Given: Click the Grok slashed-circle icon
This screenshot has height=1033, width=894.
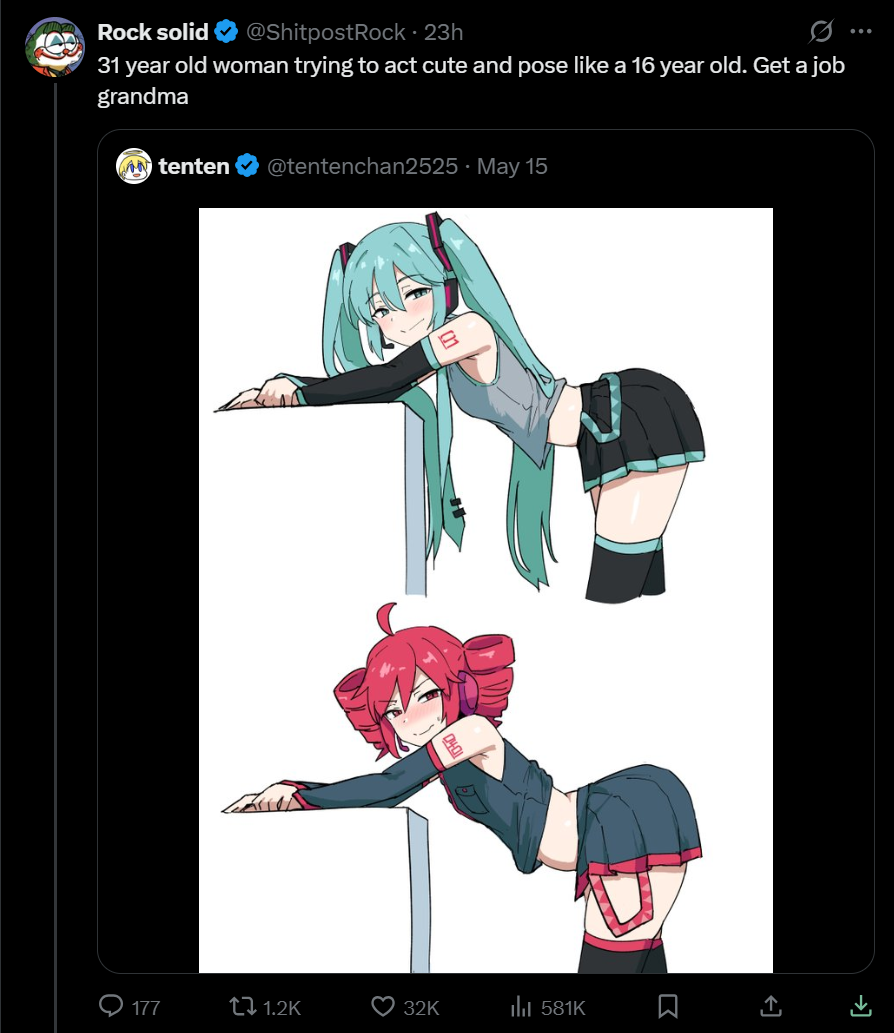Looking at the screenshot, I should [821, 31].
